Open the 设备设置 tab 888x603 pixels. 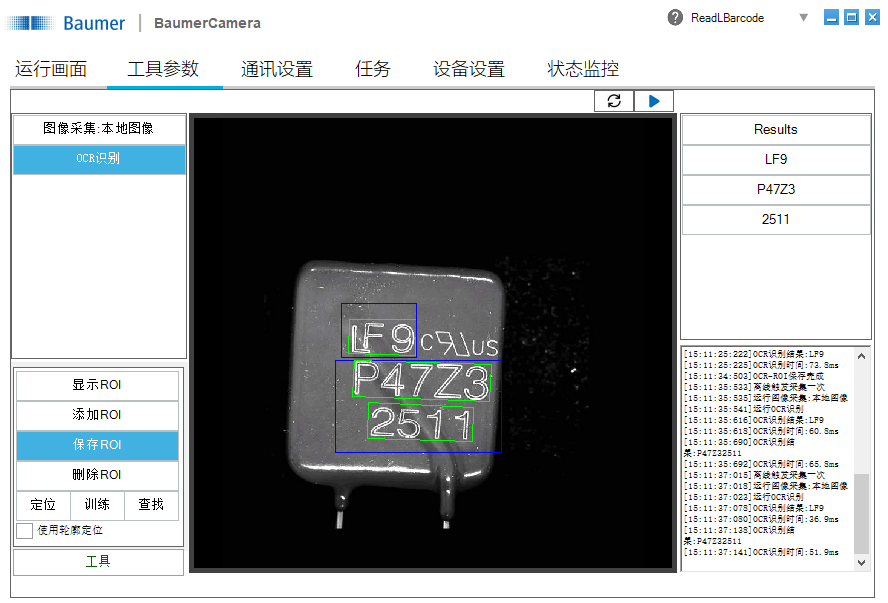coord(468,69)
